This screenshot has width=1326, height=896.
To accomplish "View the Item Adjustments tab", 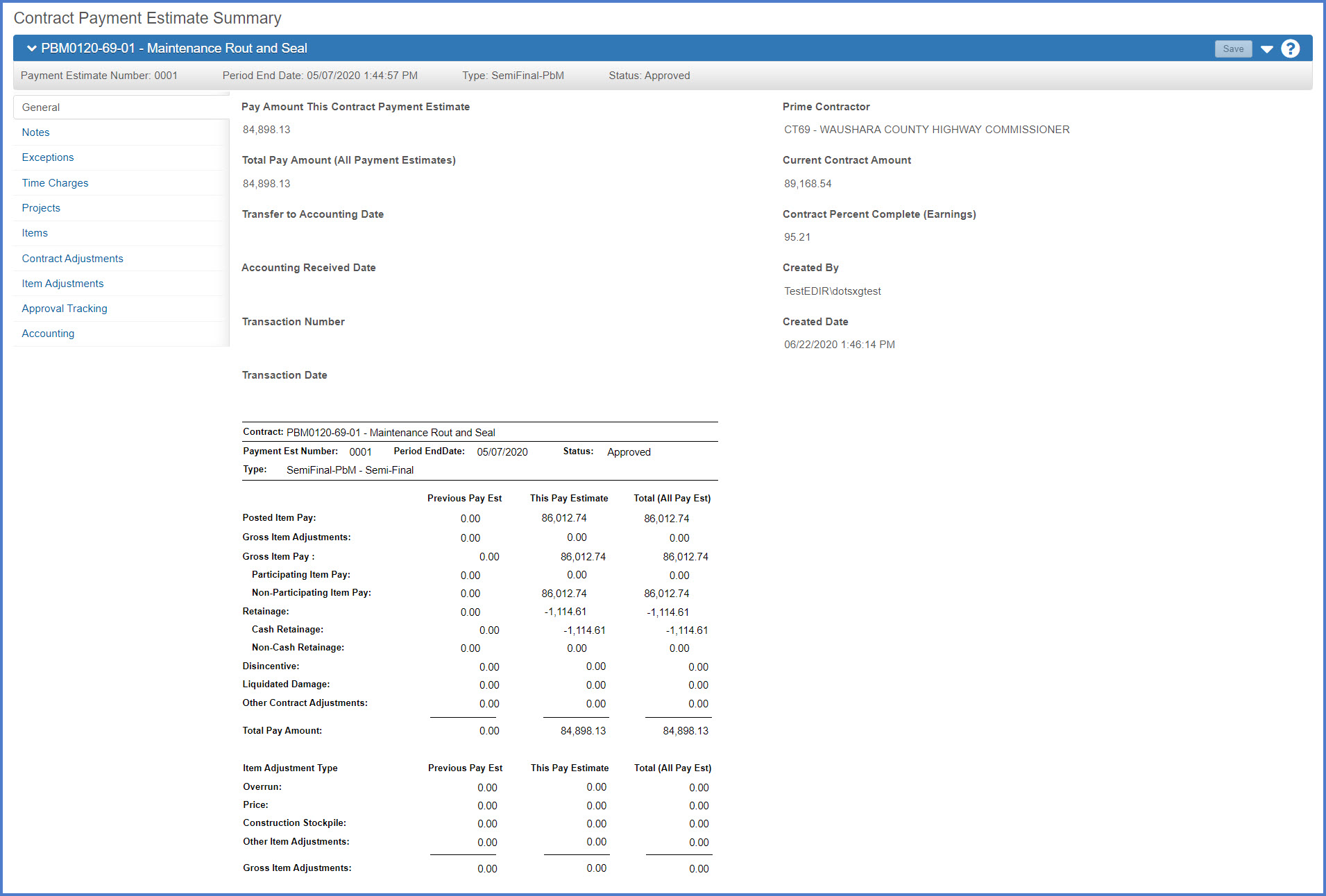I will tap(62, 284).
